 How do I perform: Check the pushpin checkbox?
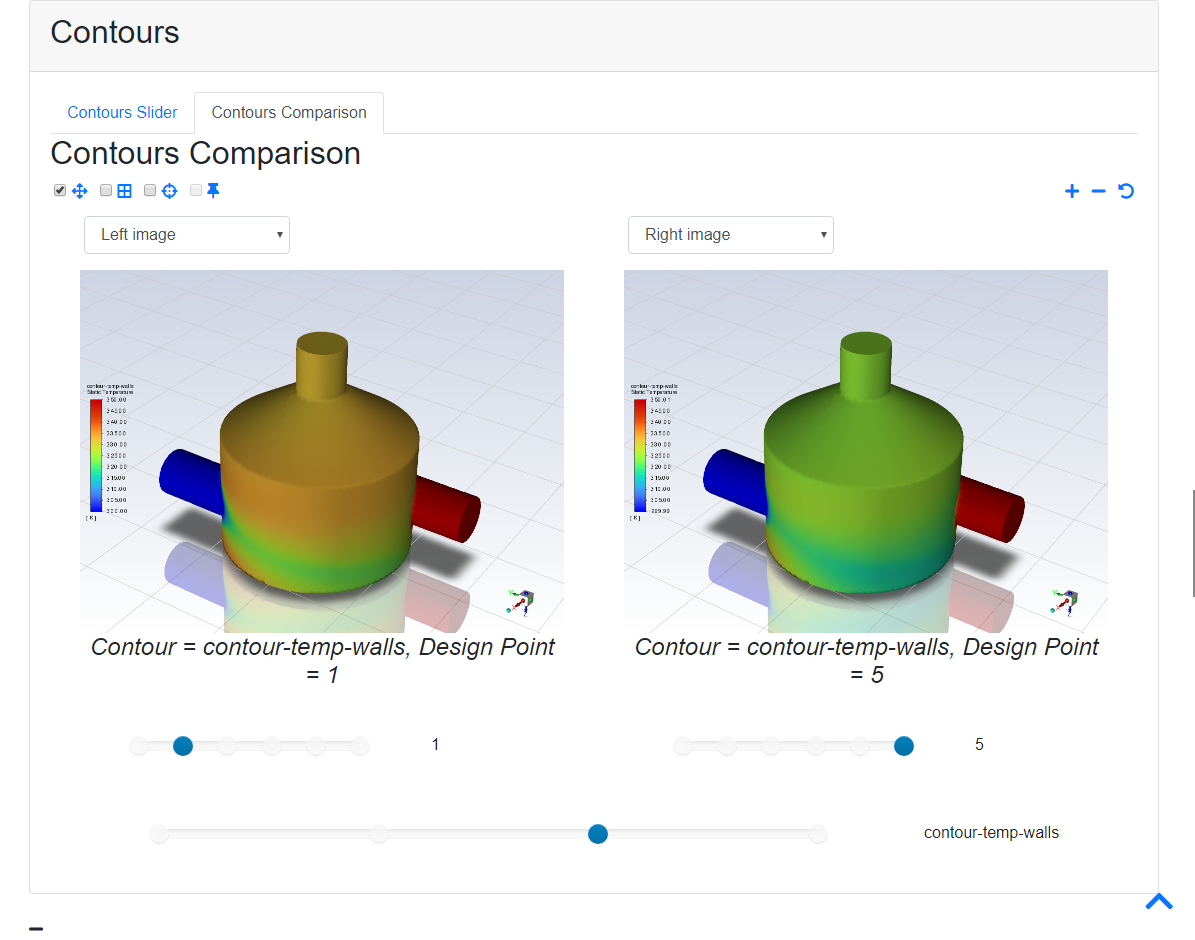[x=196, y=190]
